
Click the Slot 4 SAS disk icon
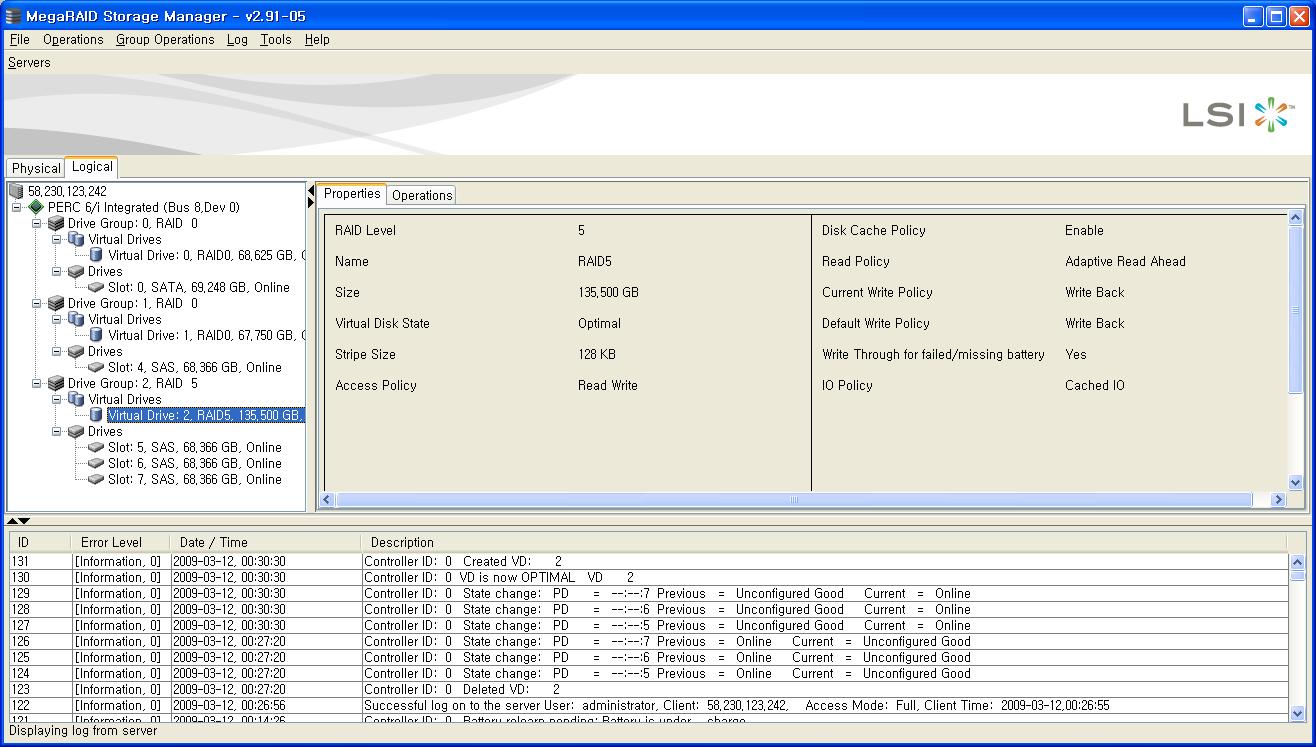(96, 367)
